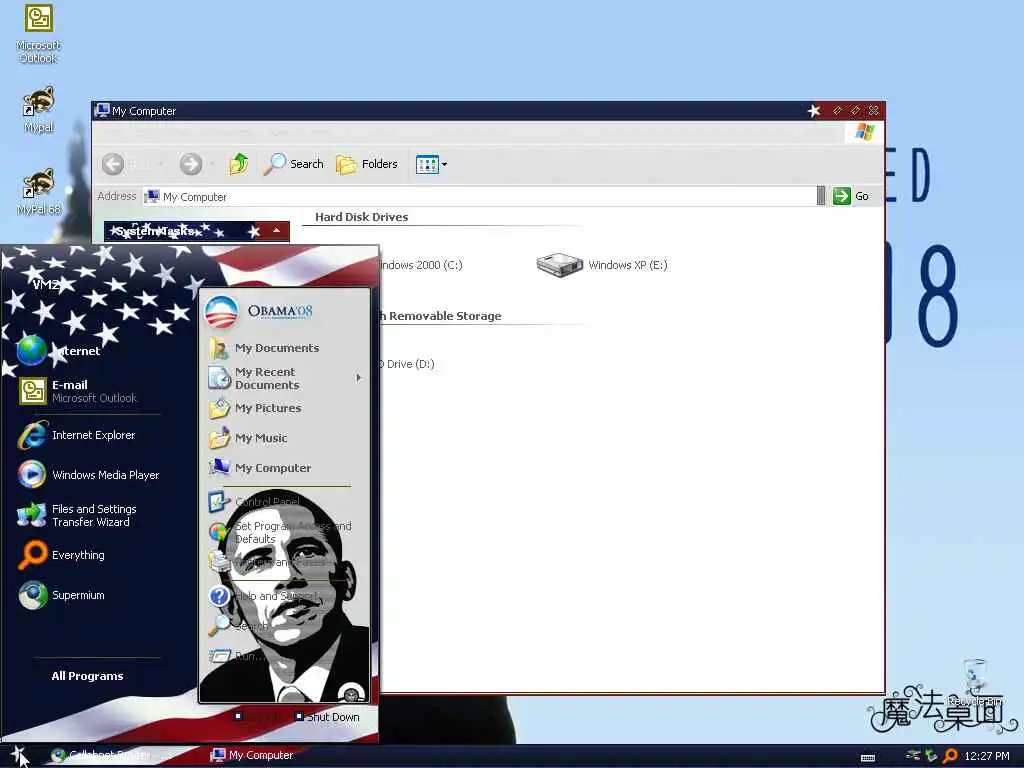The height and width of the screenshot is (768, 1024).
Task: Click the Go button beside address bar
Action: coord(852,196)
